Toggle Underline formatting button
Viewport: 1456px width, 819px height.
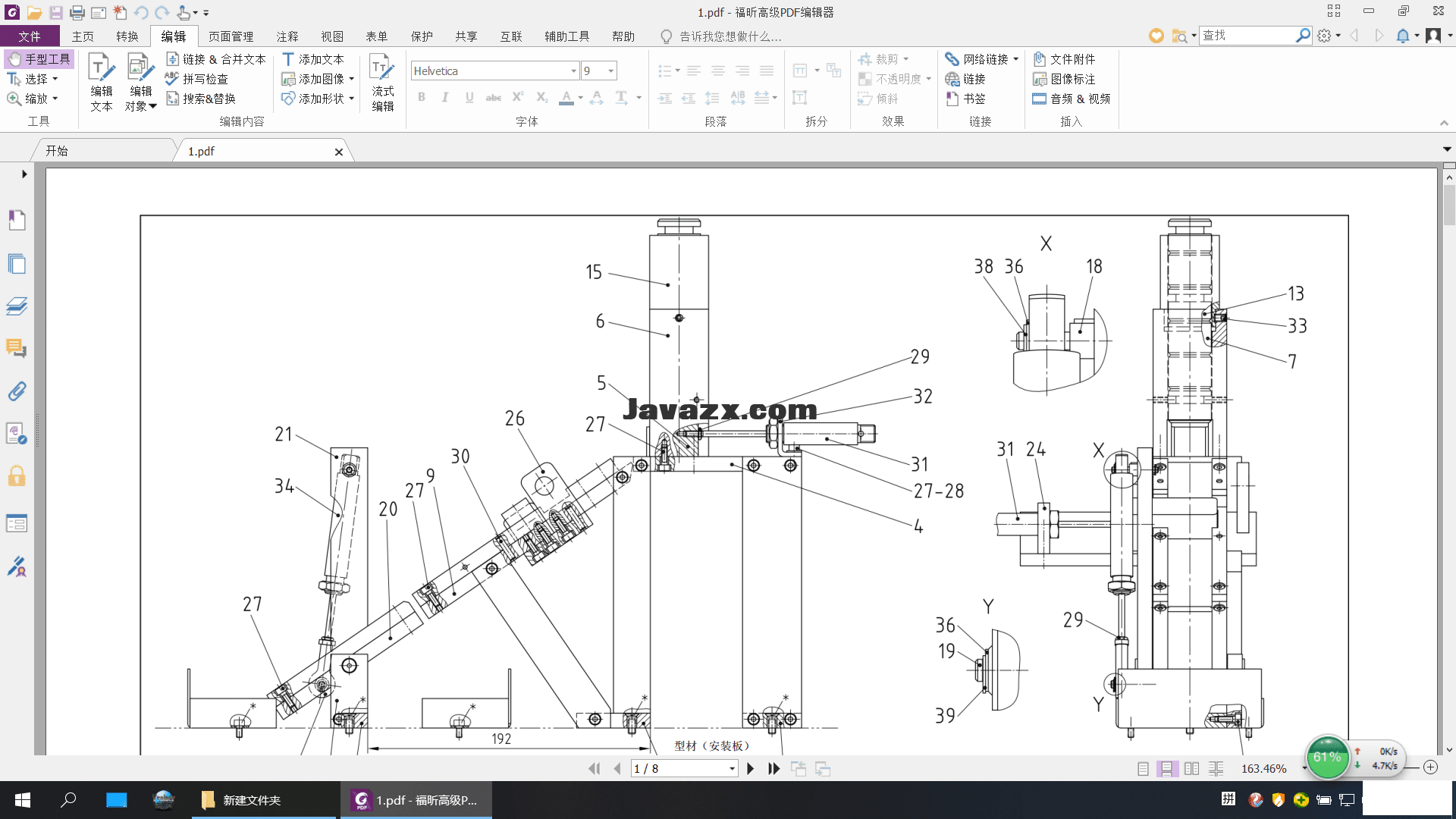point(469,97)
